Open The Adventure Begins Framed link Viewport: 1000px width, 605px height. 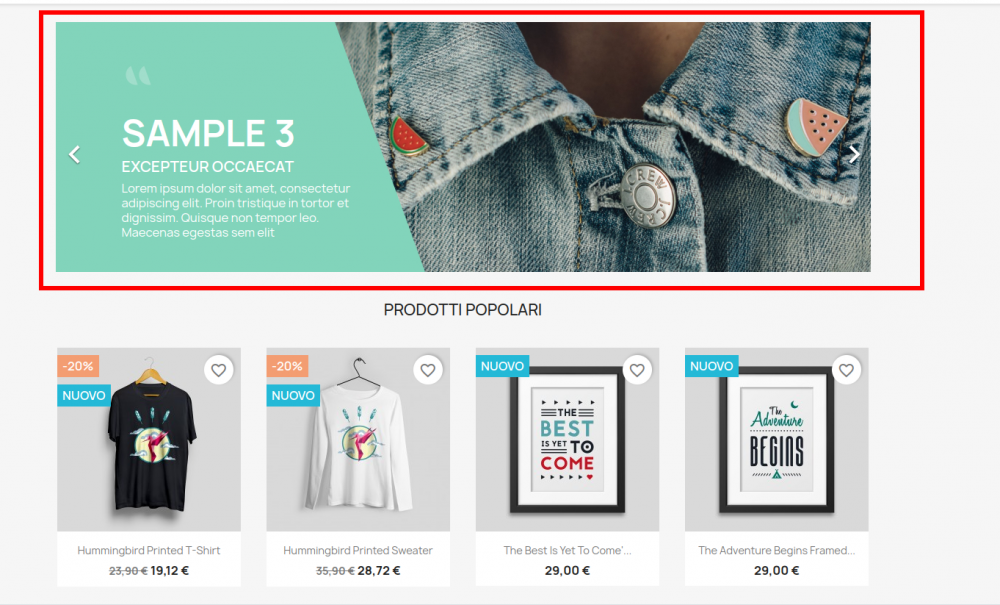(x=776, y=550)
